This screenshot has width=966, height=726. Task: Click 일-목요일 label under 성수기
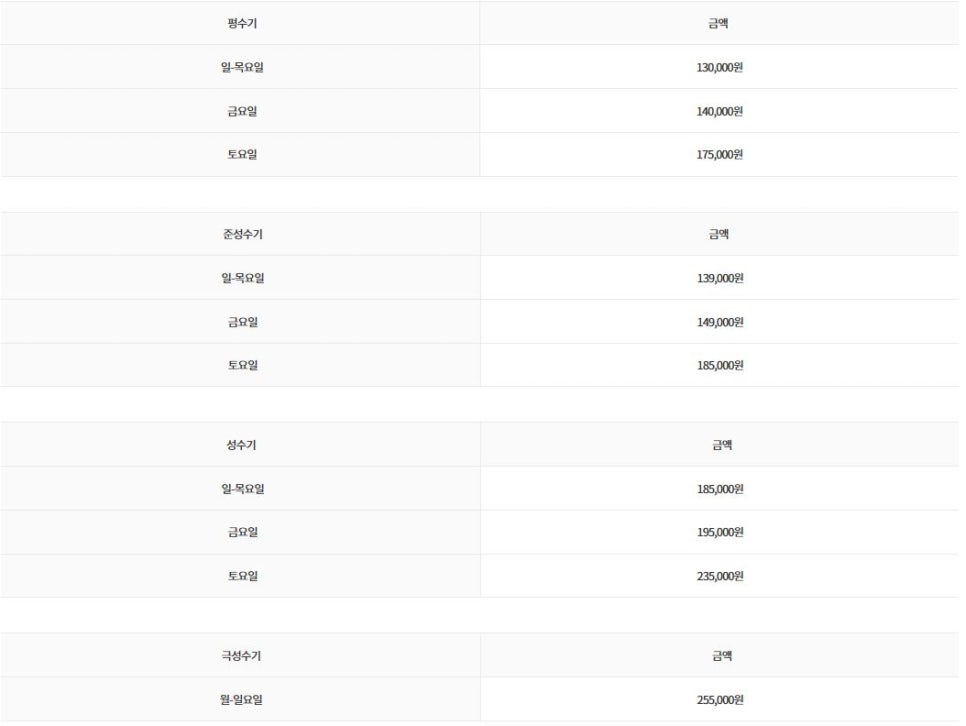point(242,489)
